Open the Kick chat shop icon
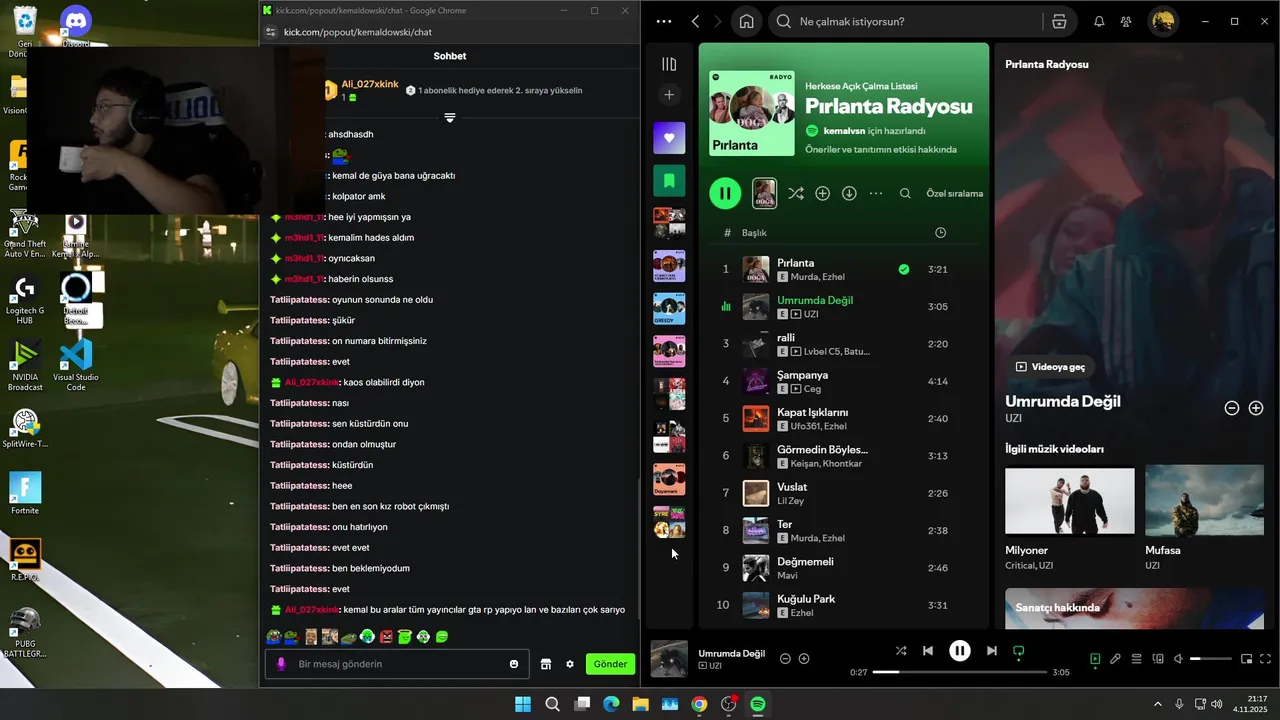The height and width of the screenshot is (720, 1280). (x=546, y=664)
